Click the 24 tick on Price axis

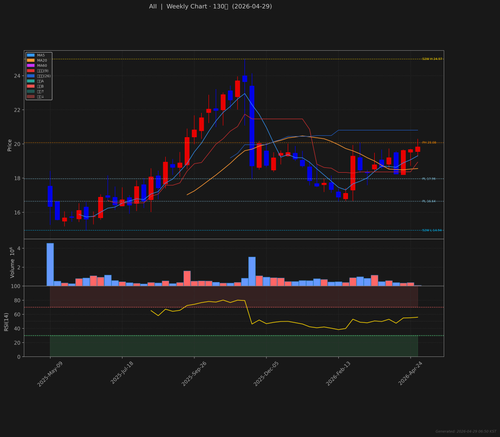point(17,76)
